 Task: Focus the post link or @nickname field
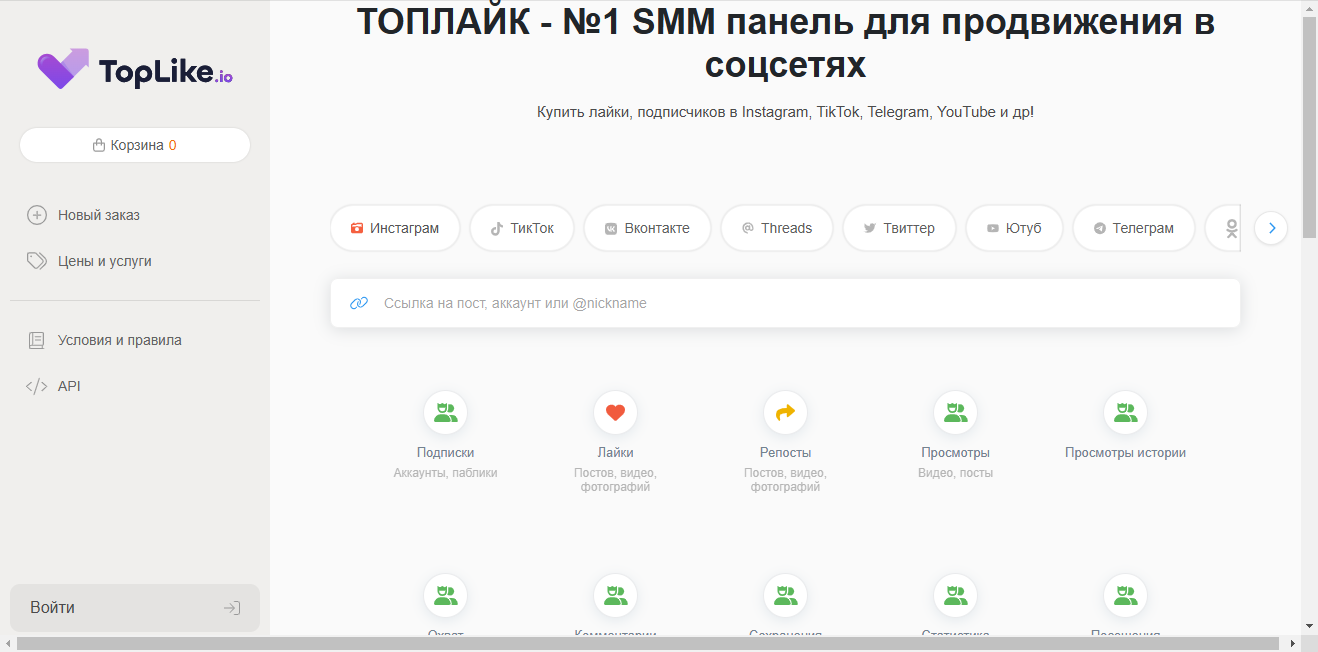785,303
